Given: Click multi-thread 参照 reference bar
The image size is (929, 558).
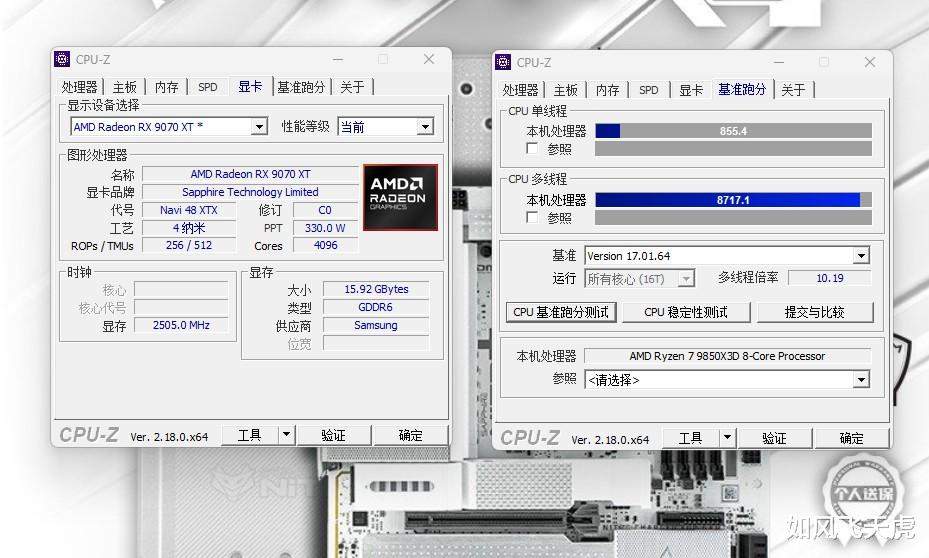Looking at the screenshot, I should [x=733, y=217].
